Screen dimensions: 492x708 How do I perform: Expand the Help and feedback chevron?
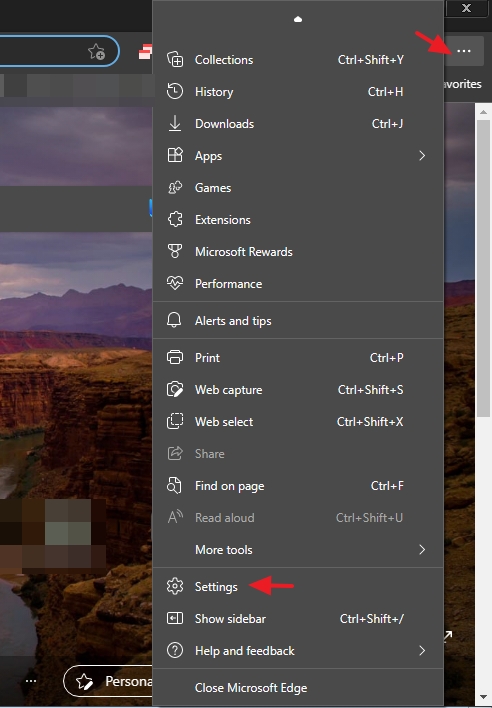422,651
